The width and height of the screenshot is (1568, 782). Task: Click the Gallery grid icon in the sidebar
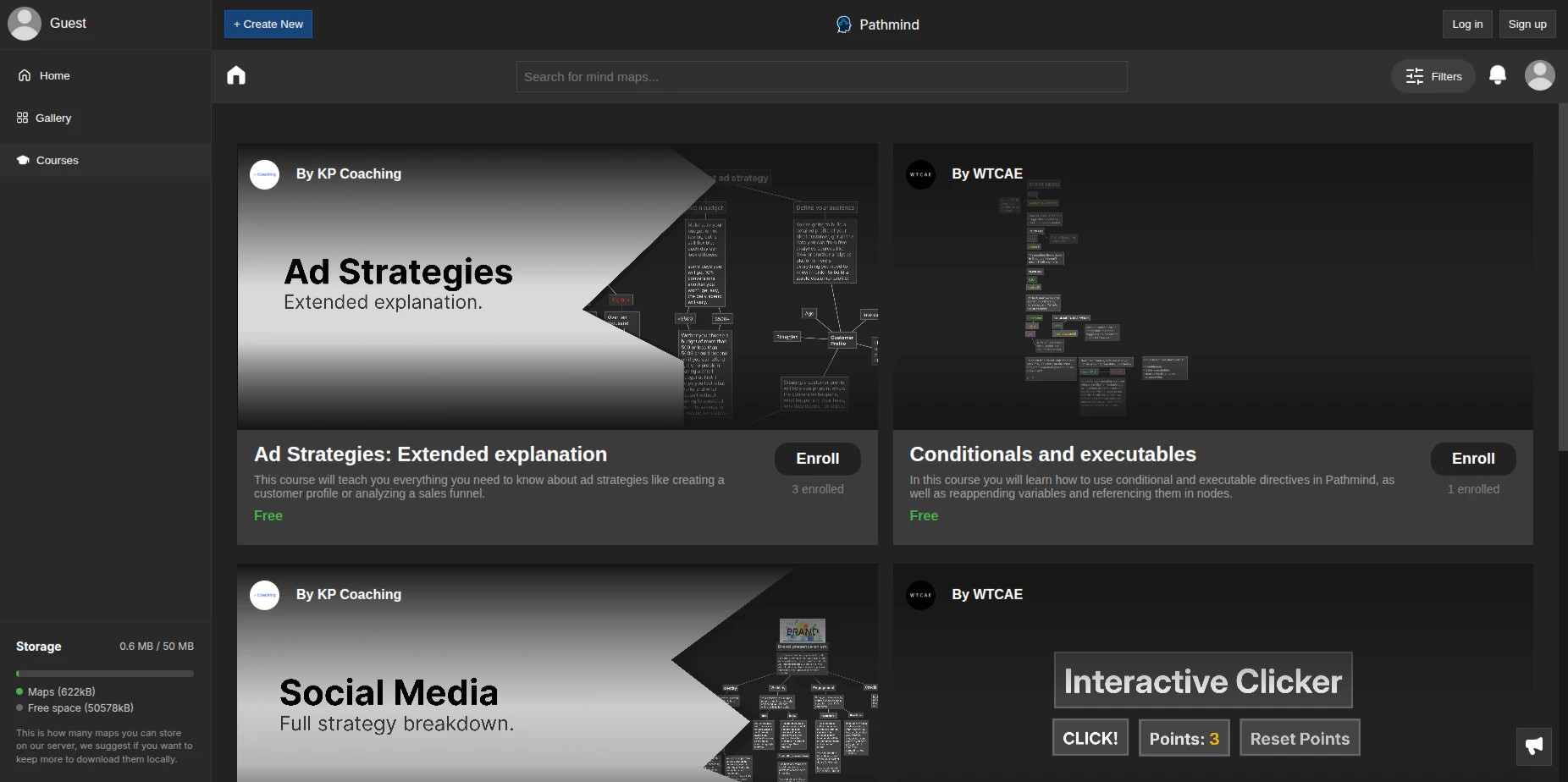click(x=23, y=118)
